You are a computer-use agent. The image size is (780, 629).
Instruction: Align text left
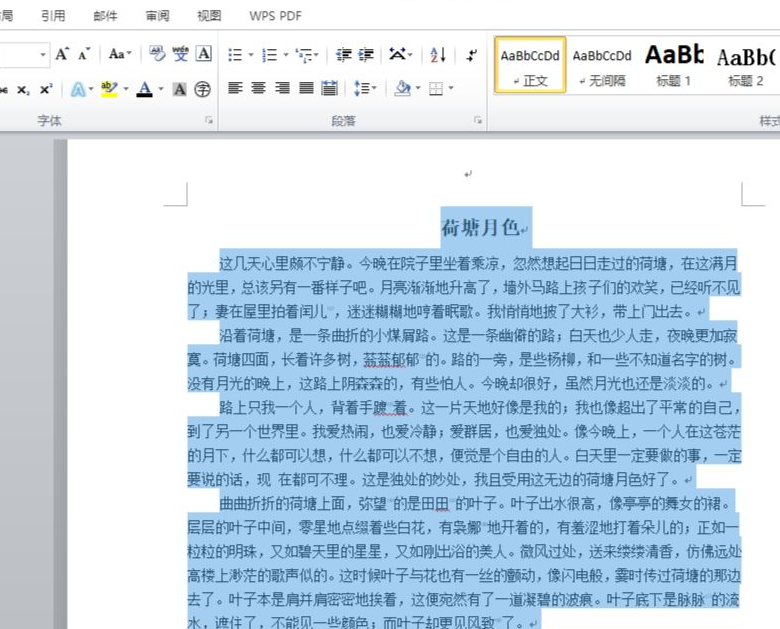point(235,88)
